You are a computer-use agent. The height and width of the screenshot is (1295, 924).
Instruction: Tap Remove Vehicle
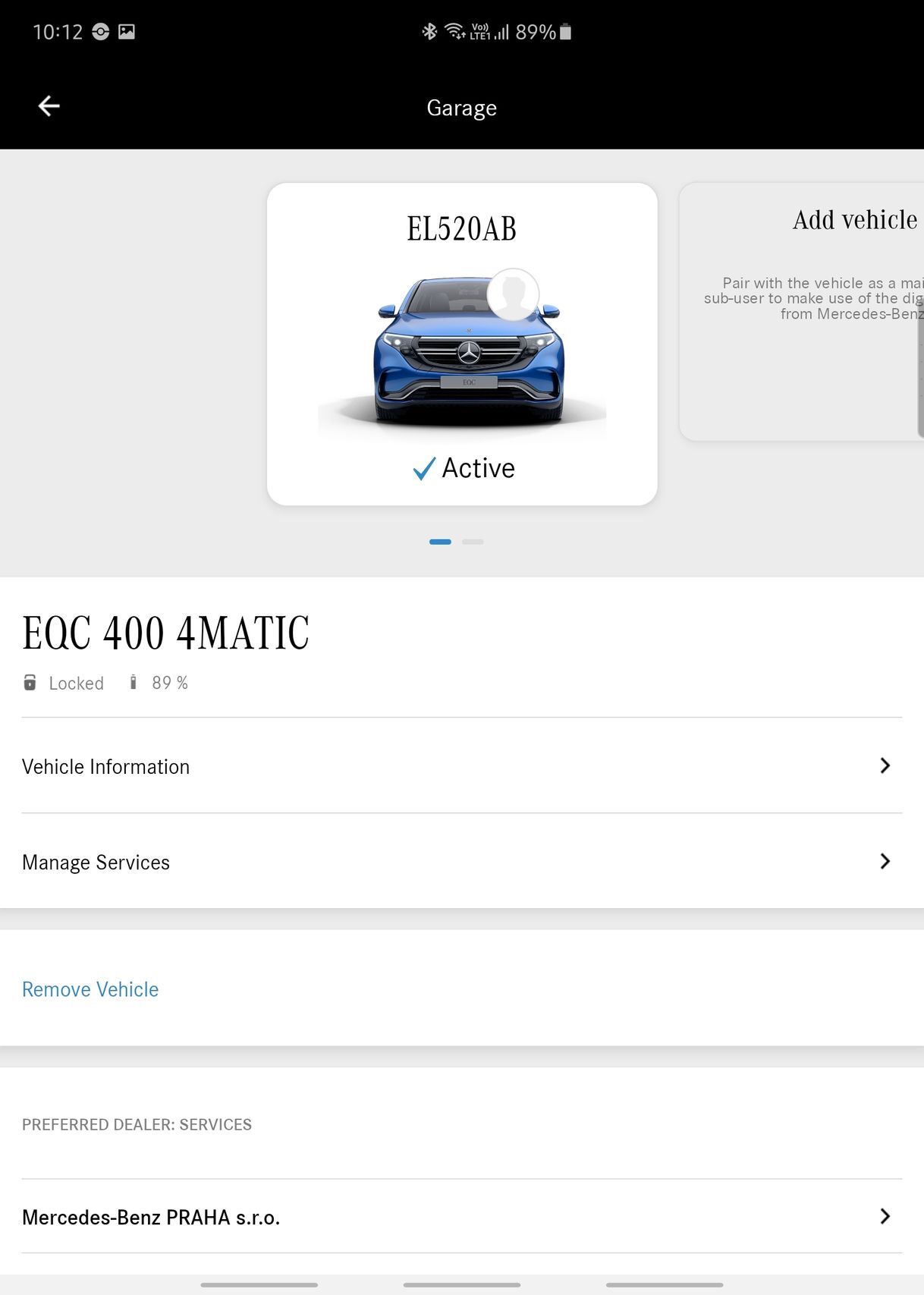point(90,989)
